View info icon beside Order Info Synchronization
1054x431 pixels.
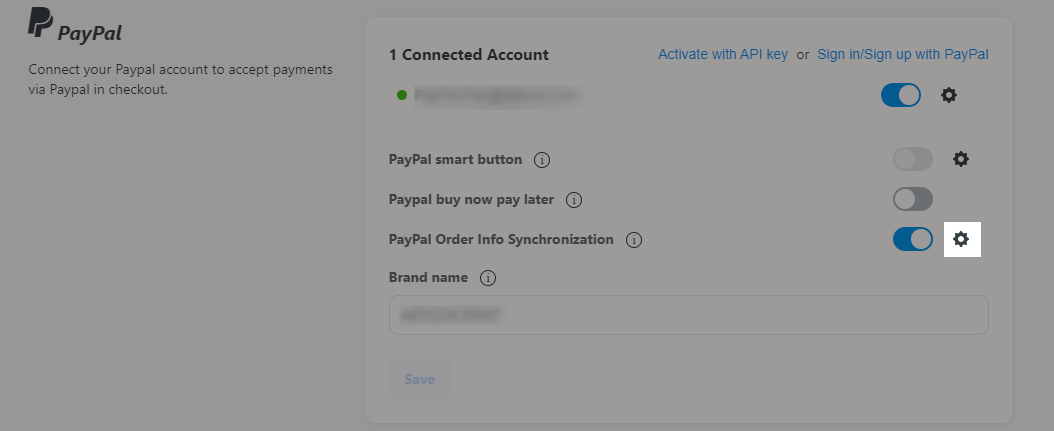(x=634, y=240)
